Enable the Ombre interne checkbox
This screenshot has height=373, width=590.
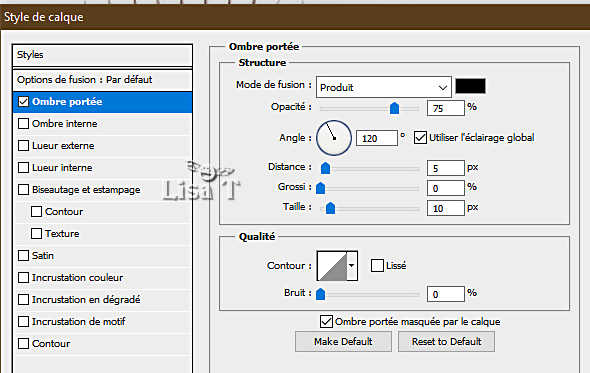(23, 123)
